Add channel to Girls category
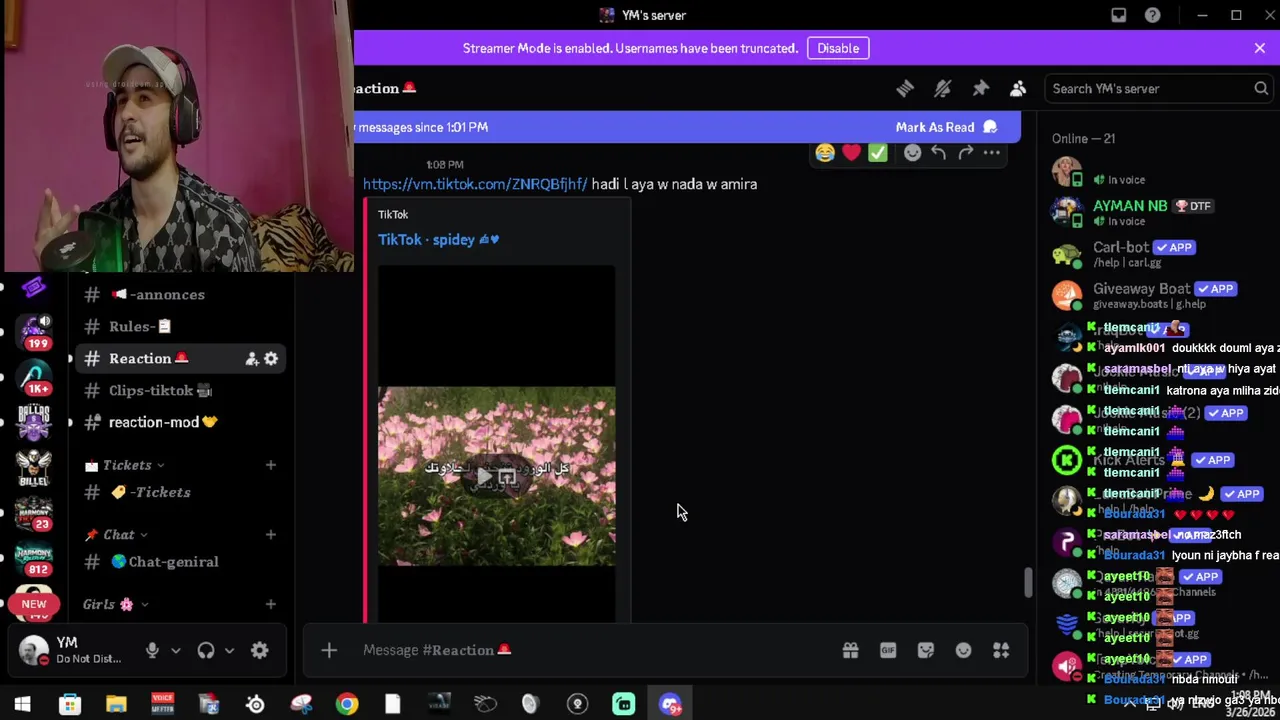The image size is (1280, 720). (270, 604)
